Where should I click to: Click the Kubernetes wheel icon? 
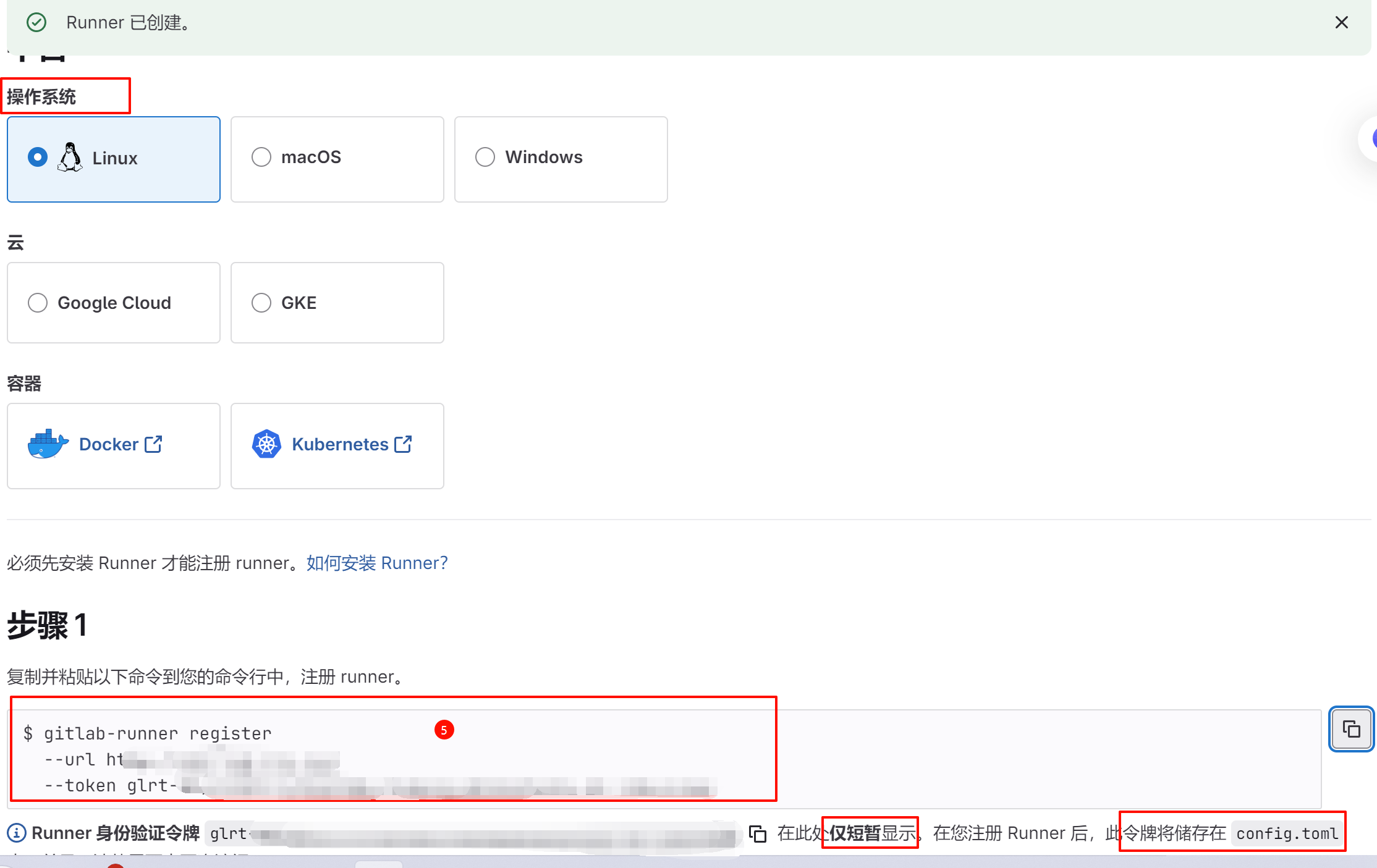(x=266, y=444)
